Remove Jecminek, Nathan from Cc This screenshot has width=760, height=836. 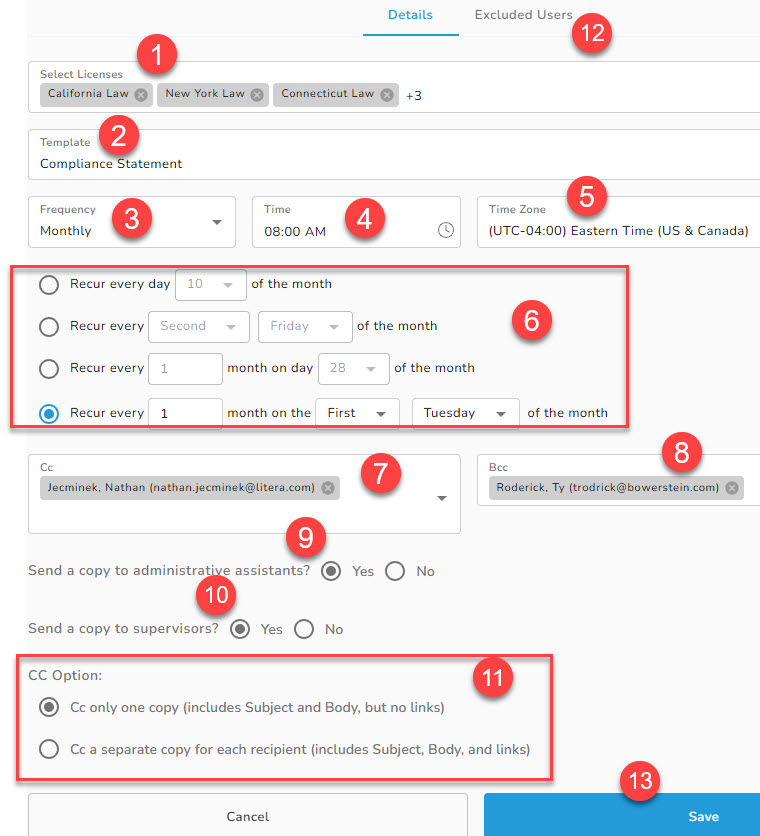[328, 488]
